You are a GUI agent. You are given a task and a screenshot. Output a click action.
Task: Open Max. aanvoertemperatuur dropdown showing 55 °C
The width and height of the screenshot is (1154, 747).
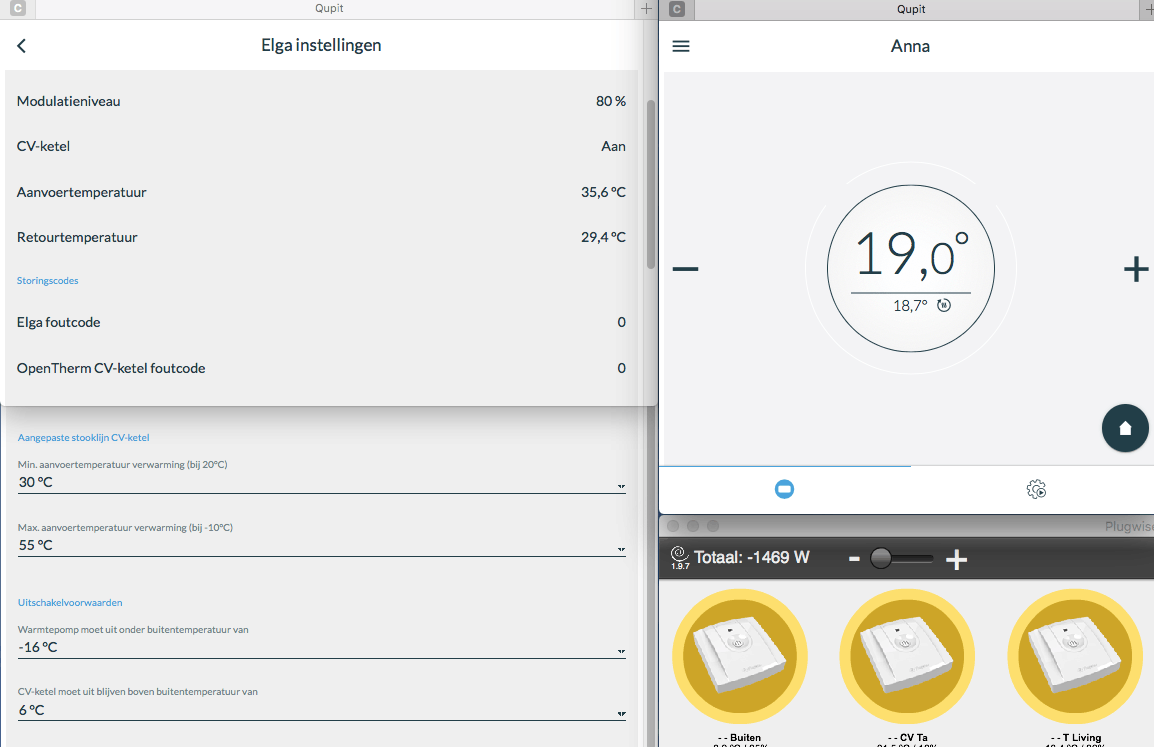point(322,545)
